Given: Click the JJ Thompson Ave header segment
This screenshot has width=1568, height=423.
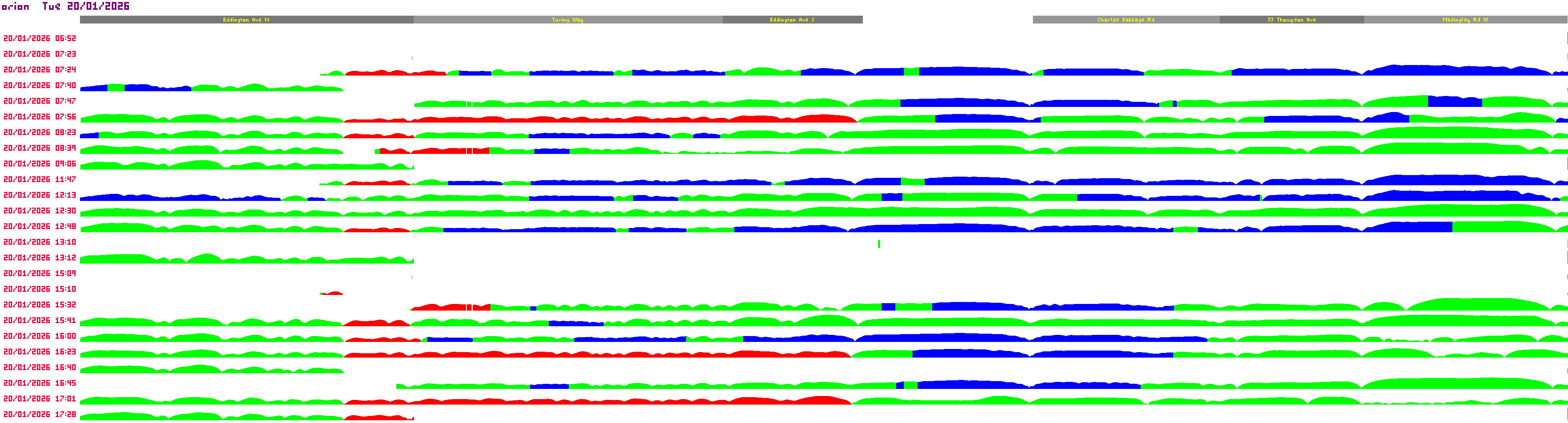Looking at the screenshot, I should (1291, 20).
